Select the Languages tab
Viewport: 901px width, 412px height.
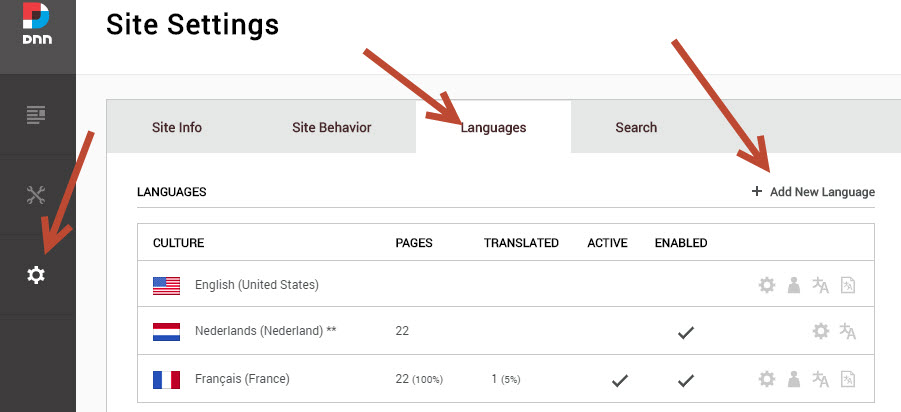click(x=494, y=127)
